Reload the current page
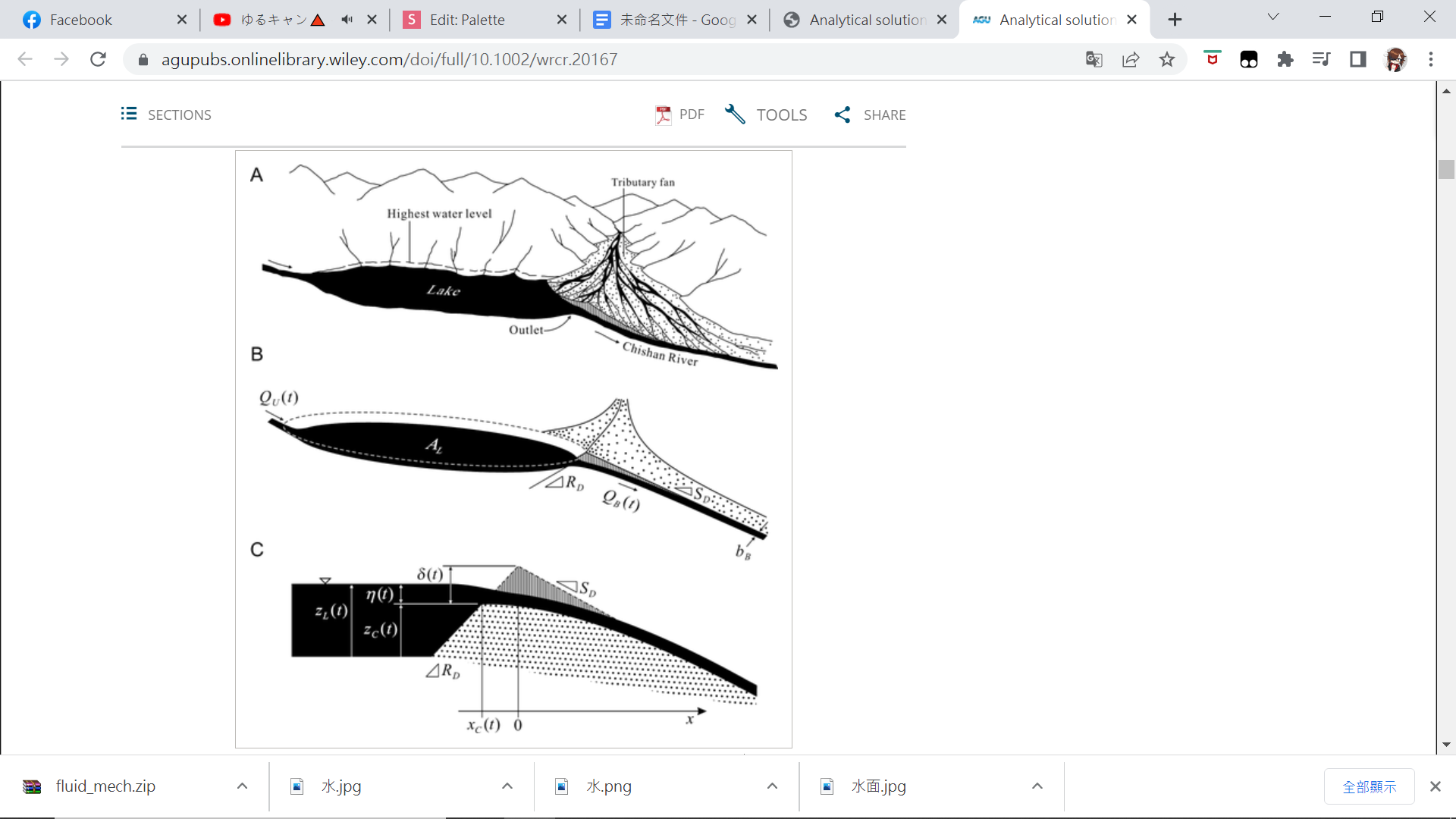The height and width of the screenshot is (819, 1456). 98,59
